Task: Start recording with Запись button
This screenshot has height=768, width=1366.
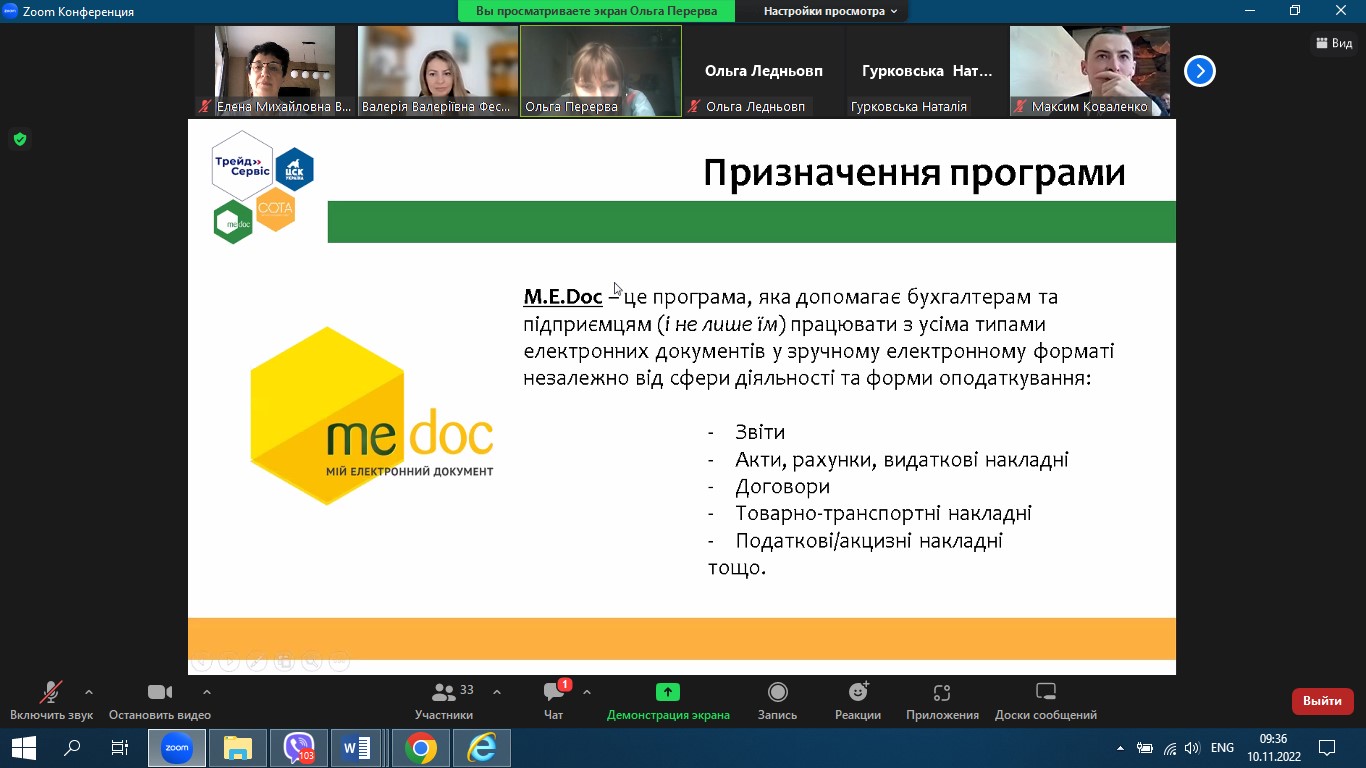Action: (x=777, y=700)
